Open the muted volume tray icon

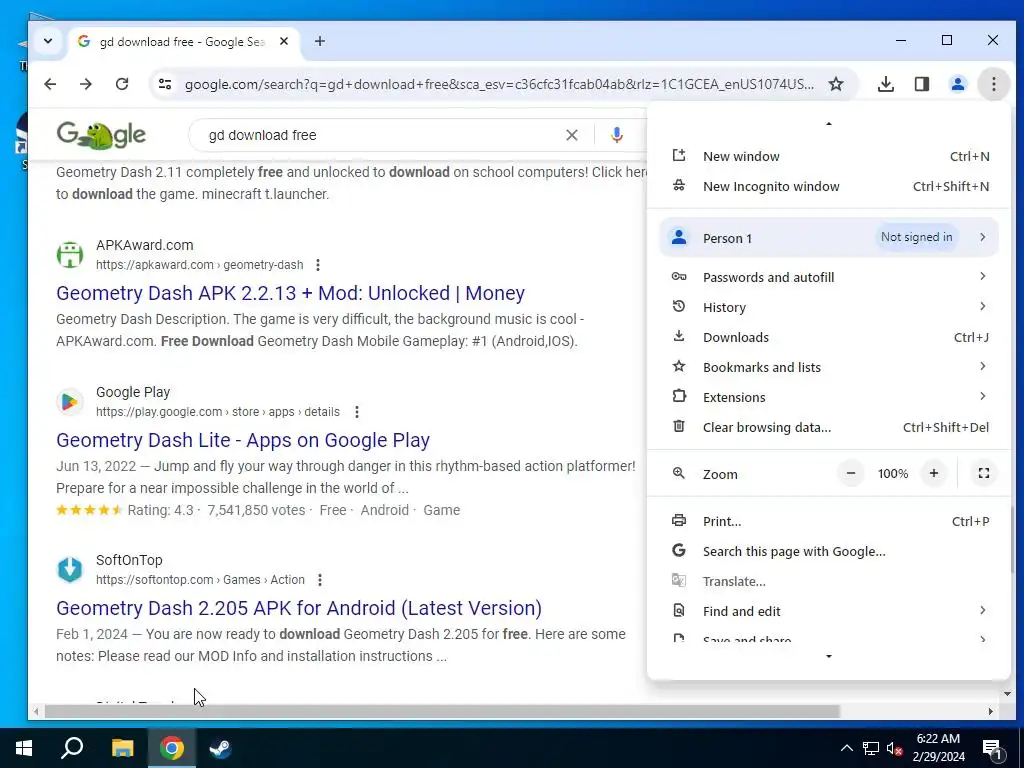point(894,748)
